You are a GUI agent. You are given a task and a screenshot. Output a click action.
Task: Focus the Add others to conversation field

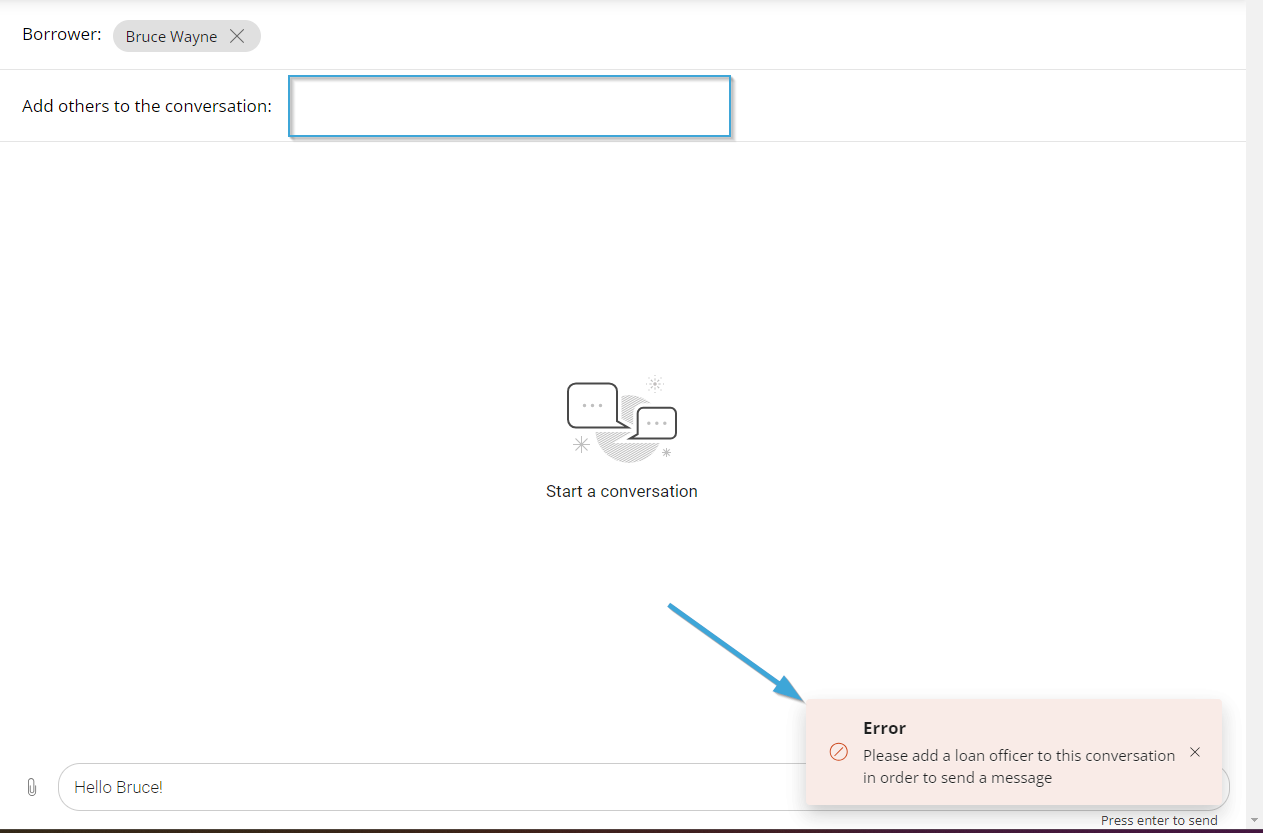tap(510, 106)
